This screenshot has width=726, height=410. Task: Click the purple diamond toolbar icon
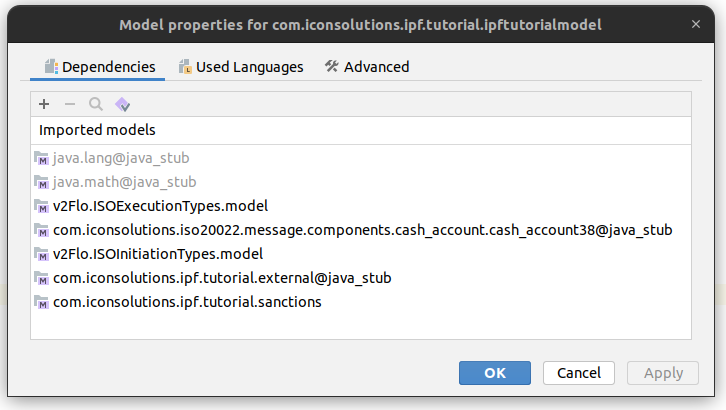tap(122, 104)
